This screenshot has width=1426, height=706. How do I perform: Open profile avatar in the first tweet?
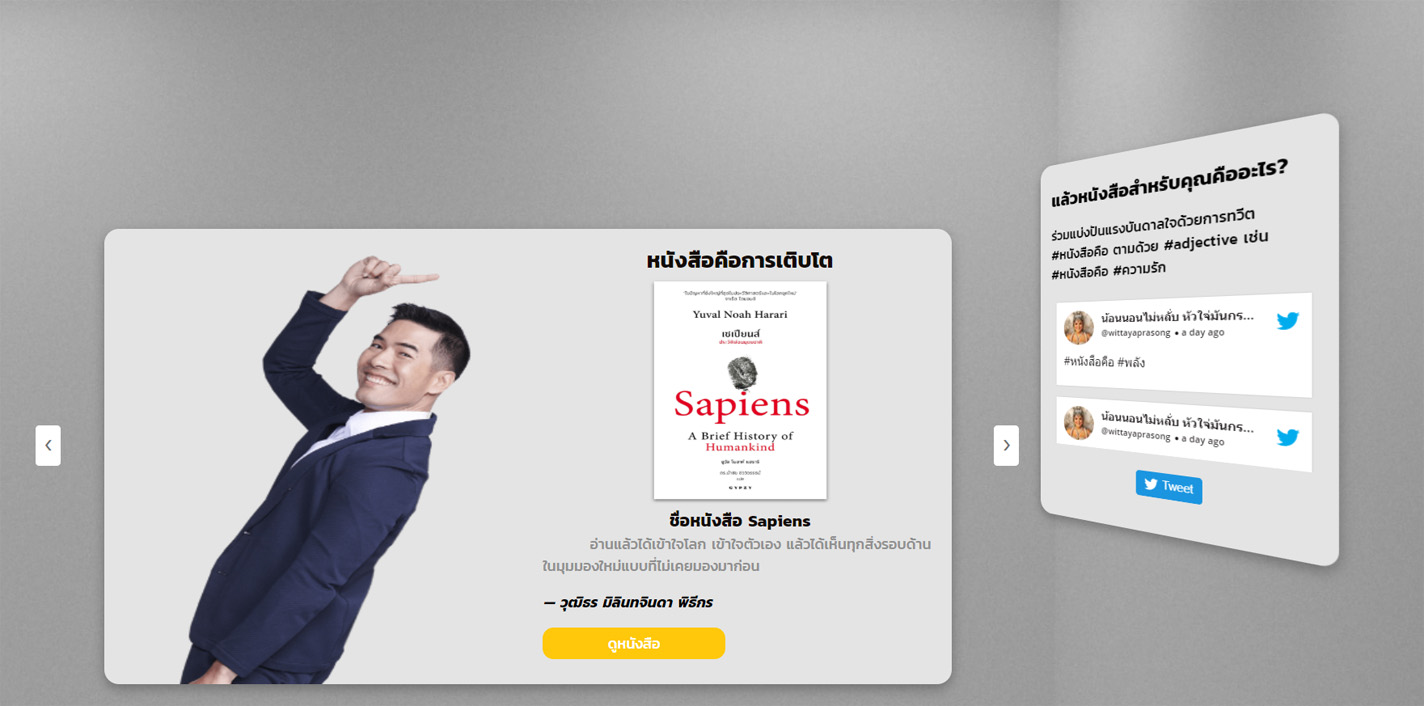pyautogui.click(x=1079, y=327)
